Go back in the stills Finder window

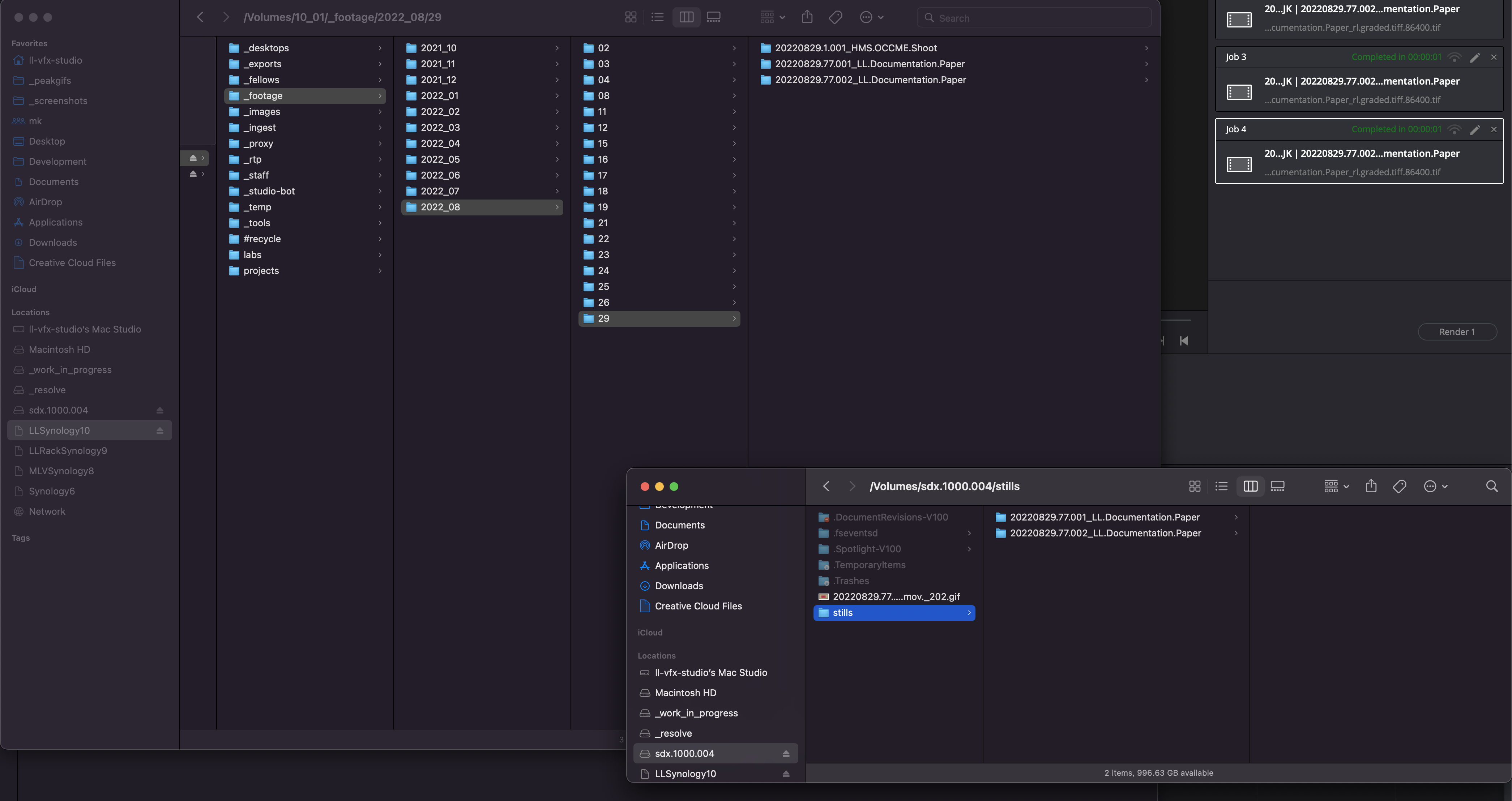tap(827, 486)
